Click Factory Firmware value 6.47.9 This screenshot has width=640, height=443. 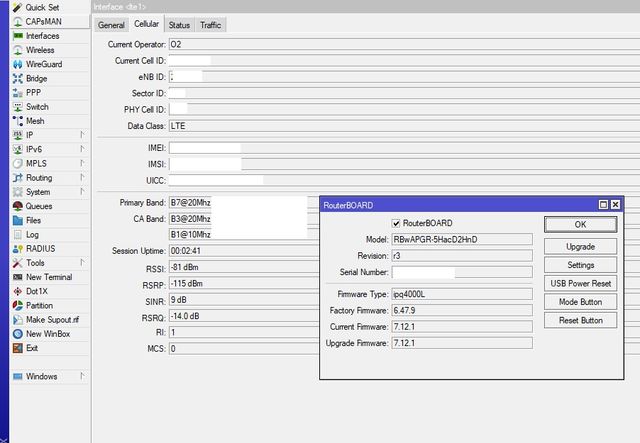(462, 310)
